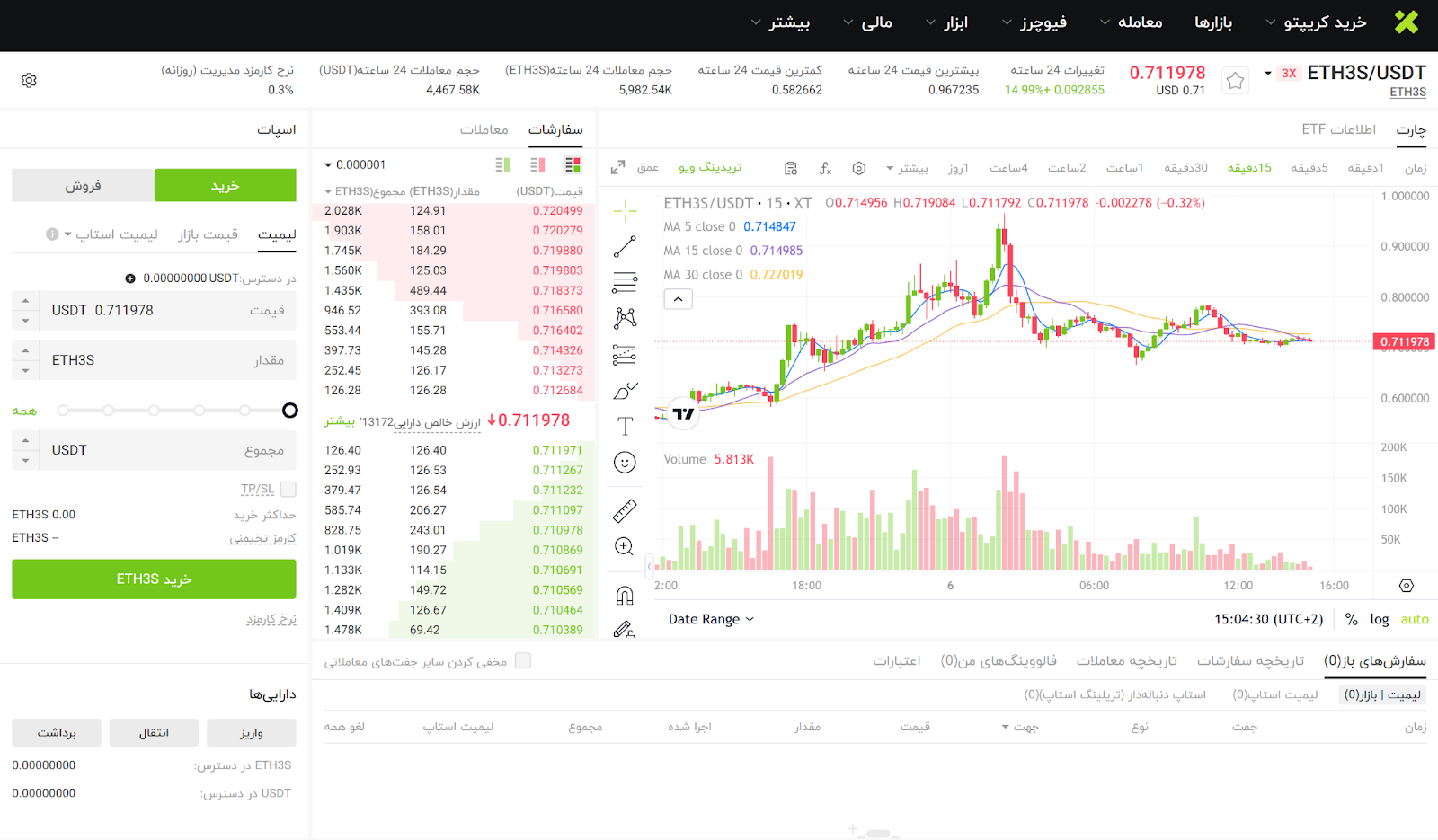Select the trend line drawing tool
1438x840 pixels.
point(625,246)
